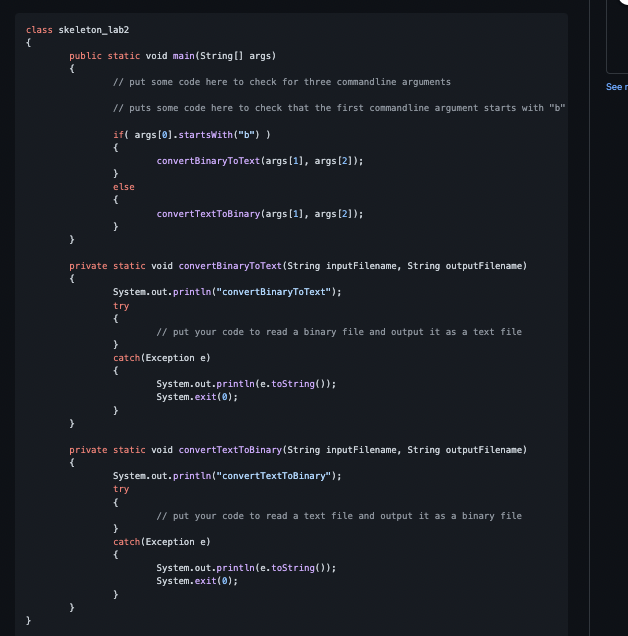Click the 'convertTextToBinary(args[1], args[2]);' call

tap(260, 214)
